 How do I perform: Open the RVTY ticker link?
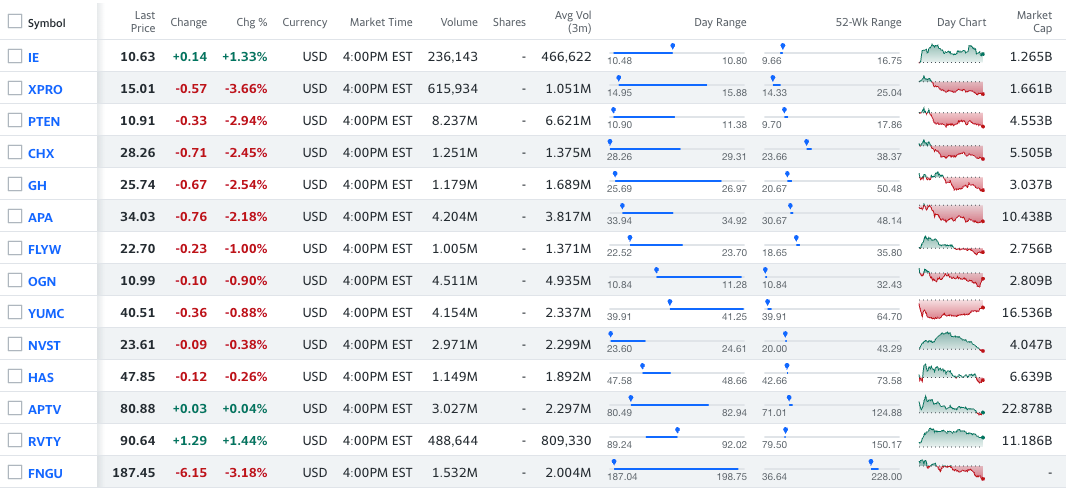pyautogui.click(x=44, y=441)
